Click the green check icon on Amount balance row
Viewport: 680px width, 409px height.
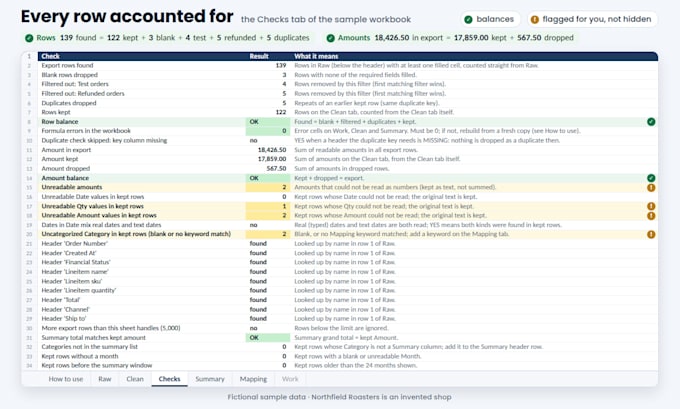[x=651, y=178]
